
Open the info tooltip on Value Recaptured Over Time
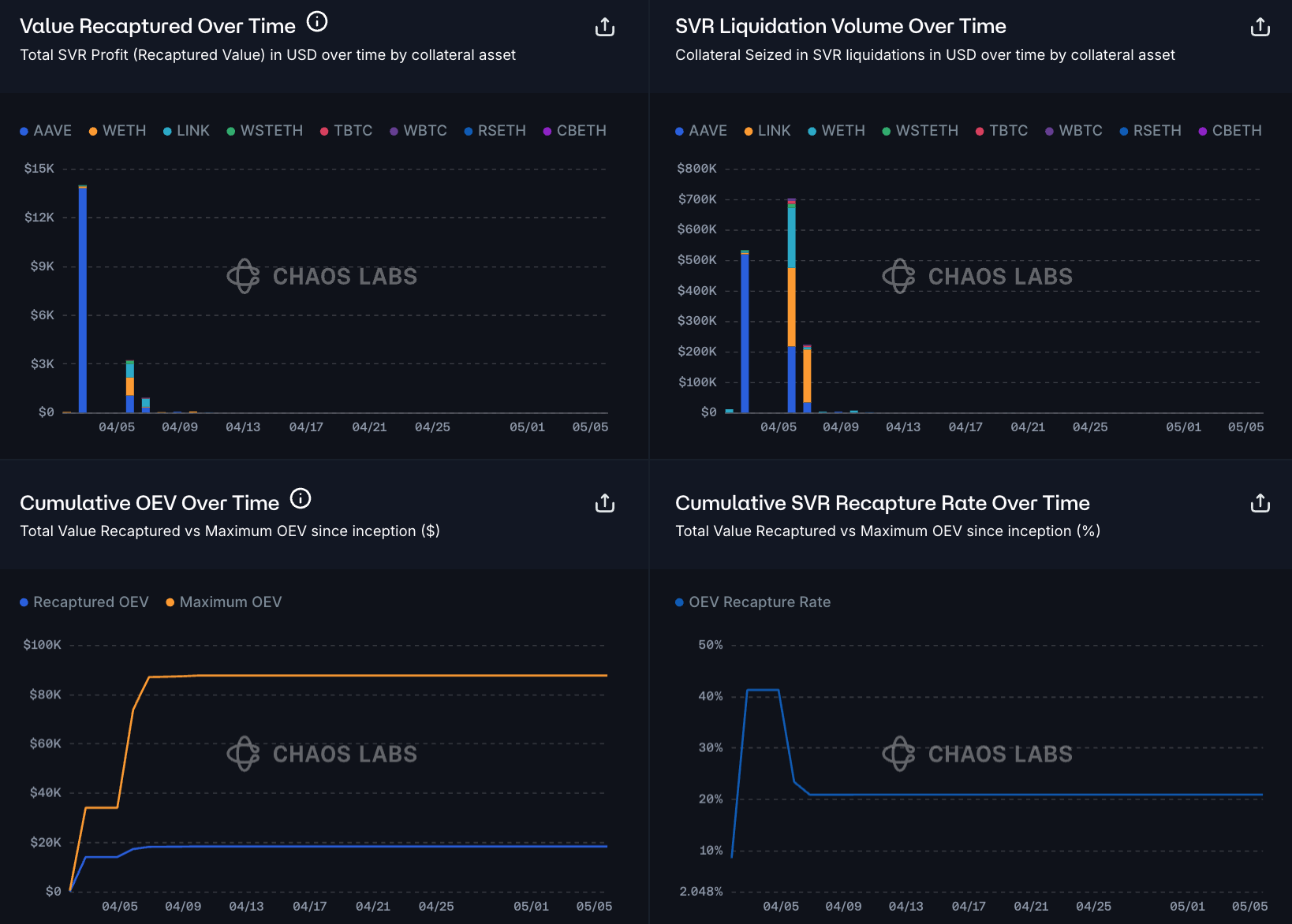[x=316, y=22]
